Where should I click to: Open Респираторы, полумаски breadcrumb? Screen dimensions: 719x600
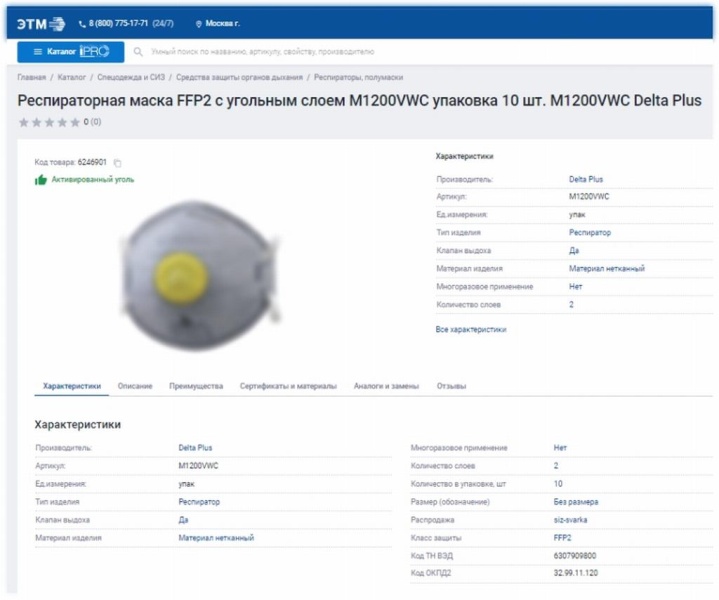tap(358, 77)
